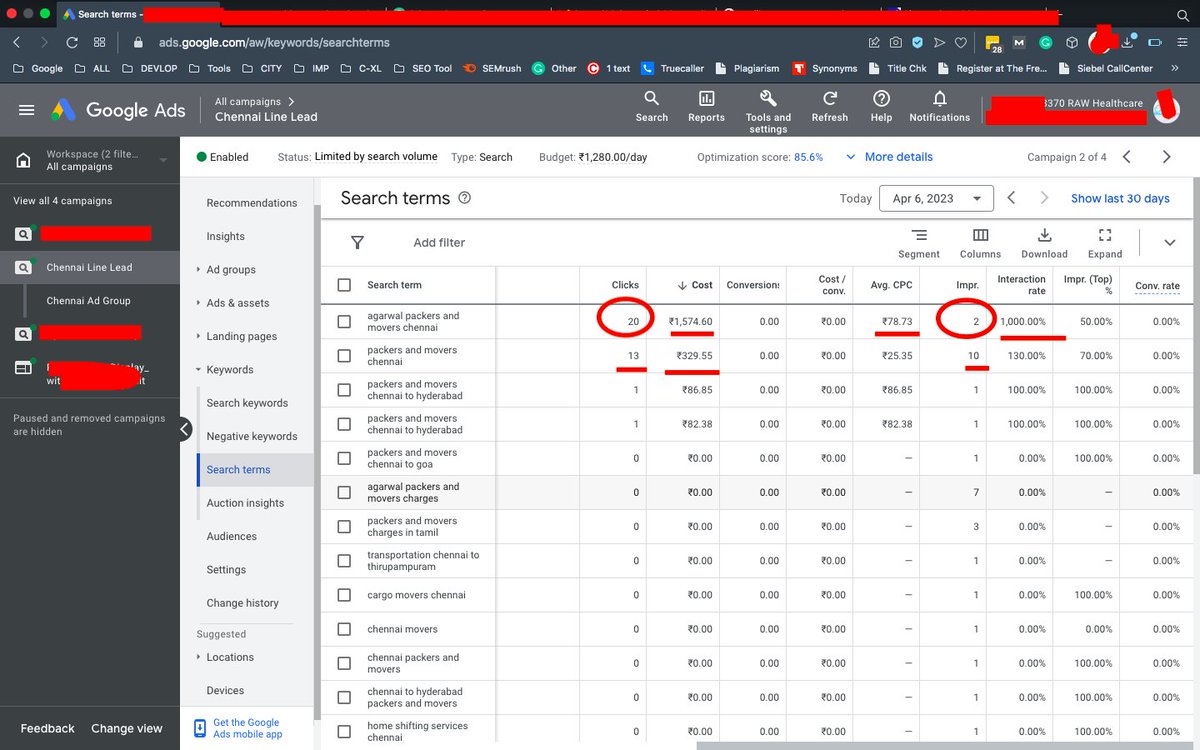
Task: Go to previous date range arrow
Action: (x=1011, y=198)
